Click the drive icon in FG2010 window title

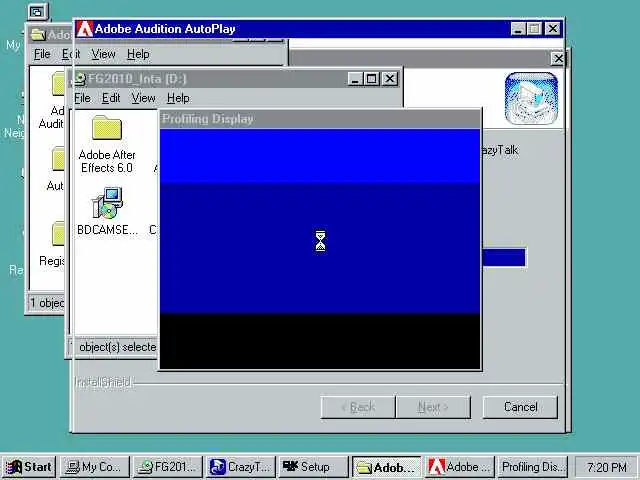[x=80, y=79]
